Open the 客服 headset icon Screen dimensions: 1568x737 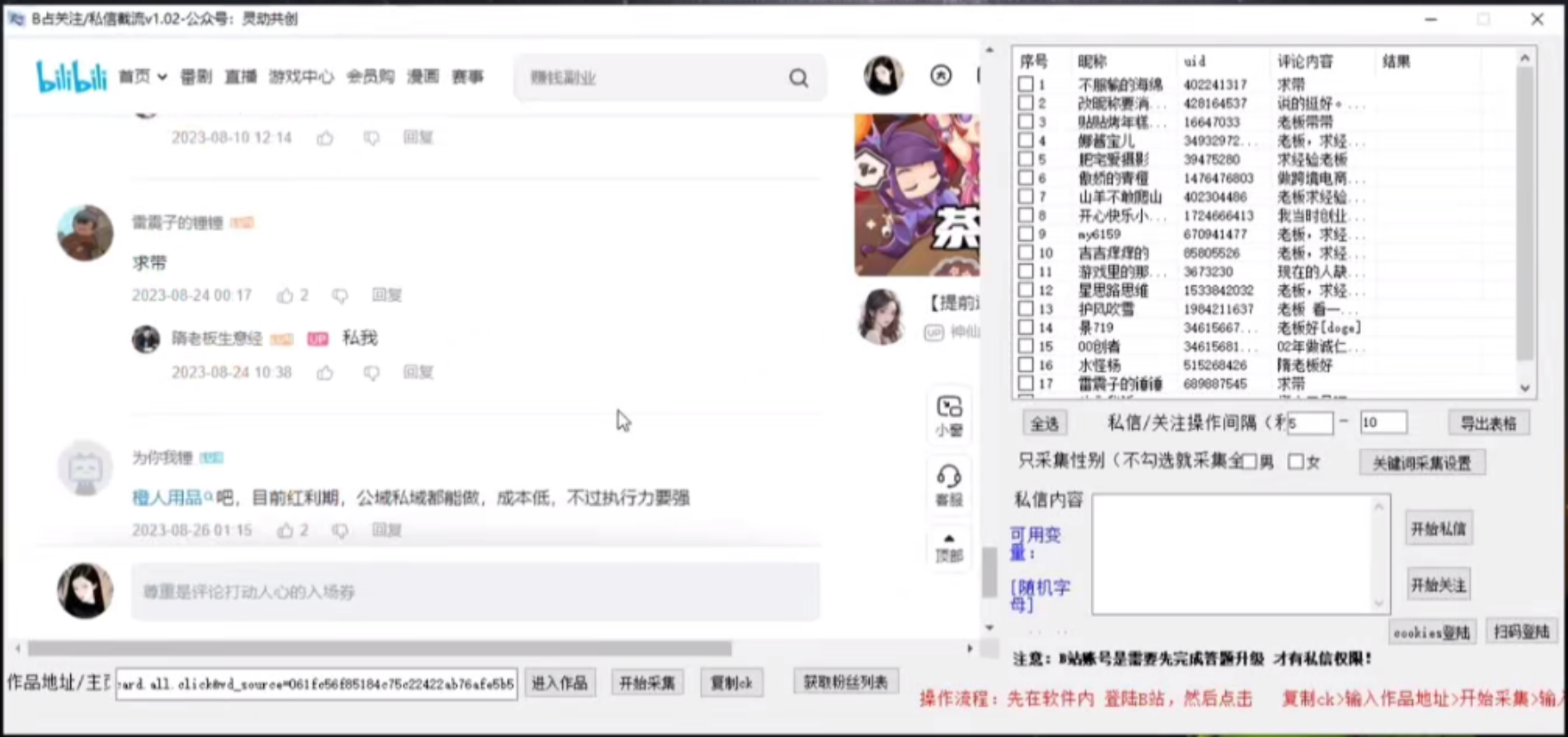coord(949,485)
